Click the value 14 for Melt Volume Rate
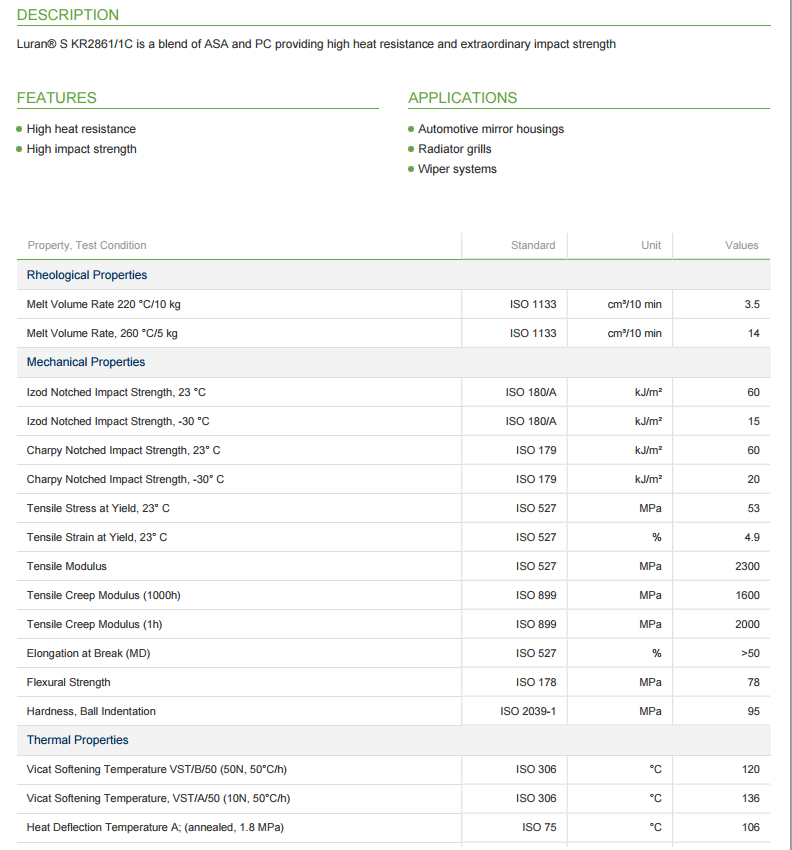This screenshot has height=850, width=792. click(754, 333)
